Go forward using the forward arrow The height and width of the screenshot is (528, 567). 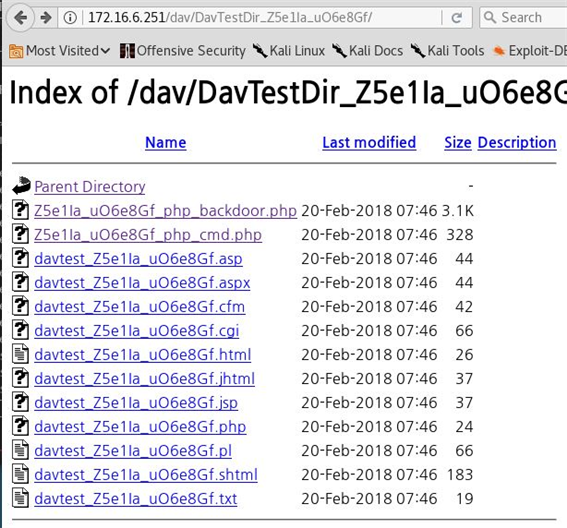[46, 17]
